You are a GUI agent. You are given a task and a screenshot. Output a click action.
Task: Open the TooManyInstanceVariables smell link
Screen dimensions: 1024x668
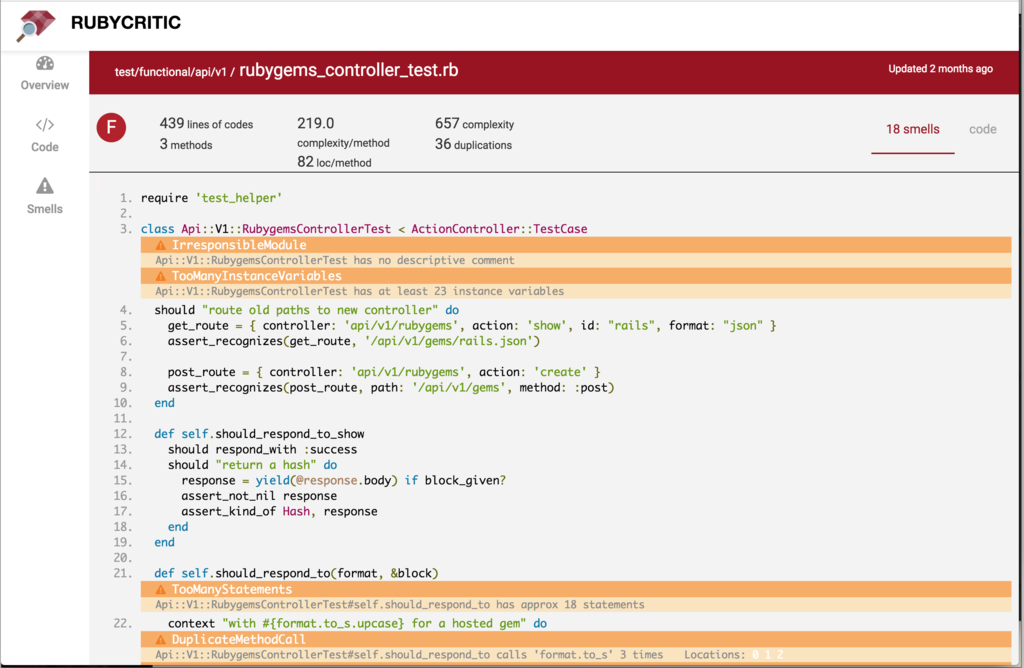pyautogui.click(x=257, y=276)
